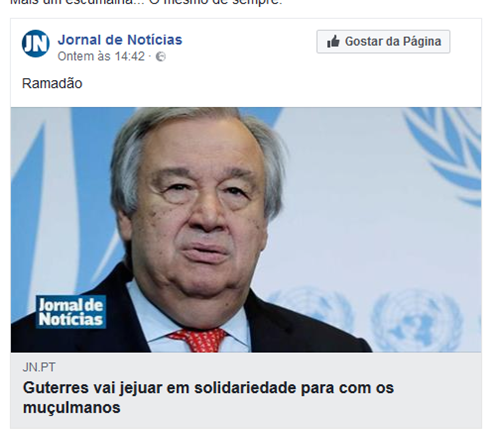The width and height of the screenshot is (490, 437).
Task: Click the JN.PT source domain label
Action: pyautogui.click(x=39, y=367)
